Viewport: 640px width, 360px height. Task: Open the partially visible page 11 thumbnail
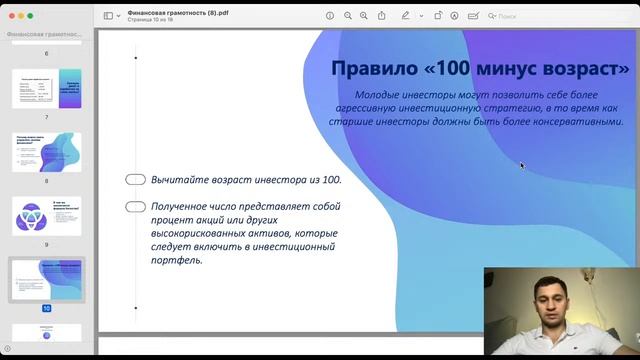[x=47, y=333]
